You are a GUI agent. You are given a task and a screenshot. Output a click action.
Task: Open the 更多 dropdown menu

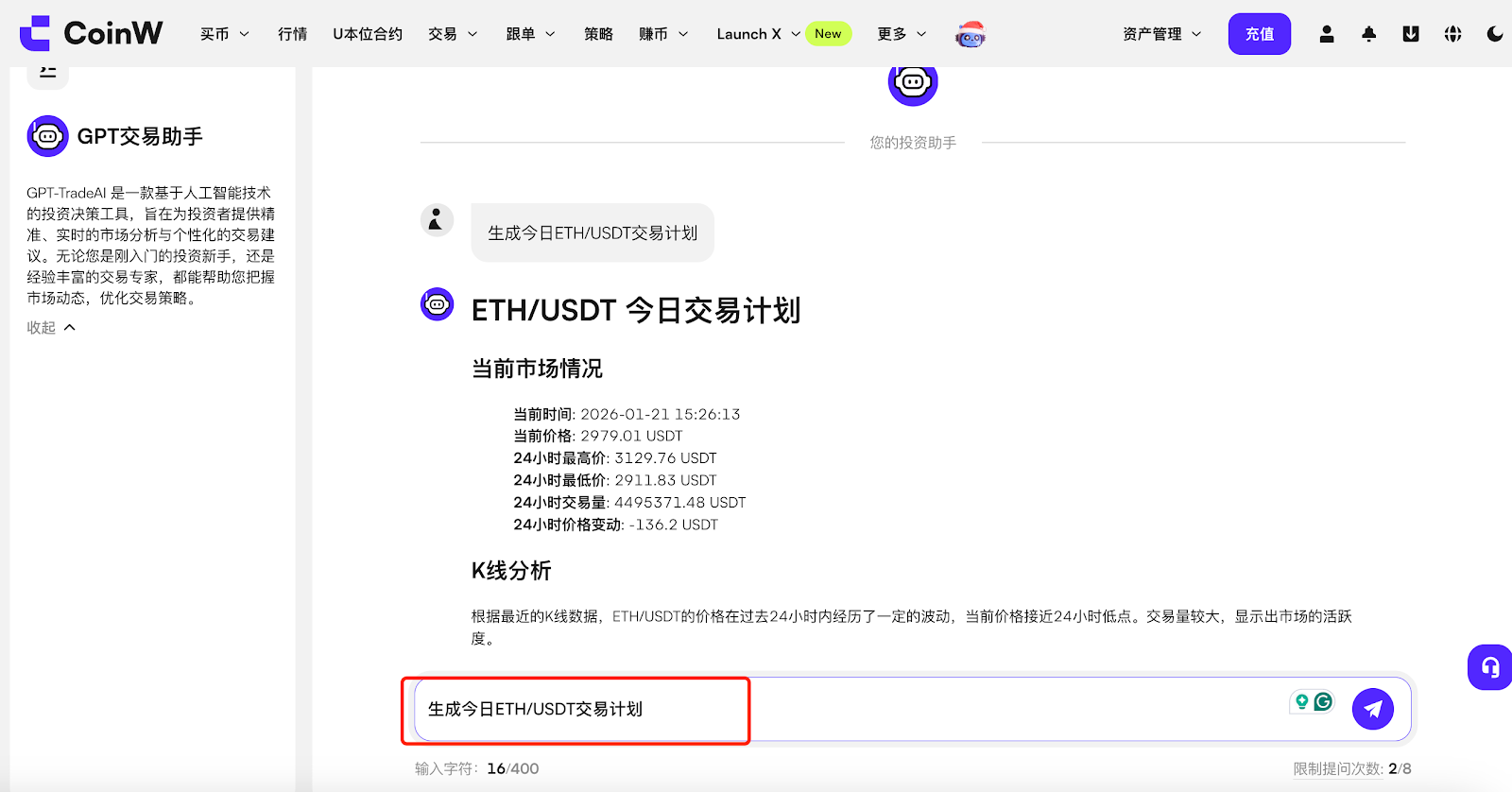tap(902, 34)
